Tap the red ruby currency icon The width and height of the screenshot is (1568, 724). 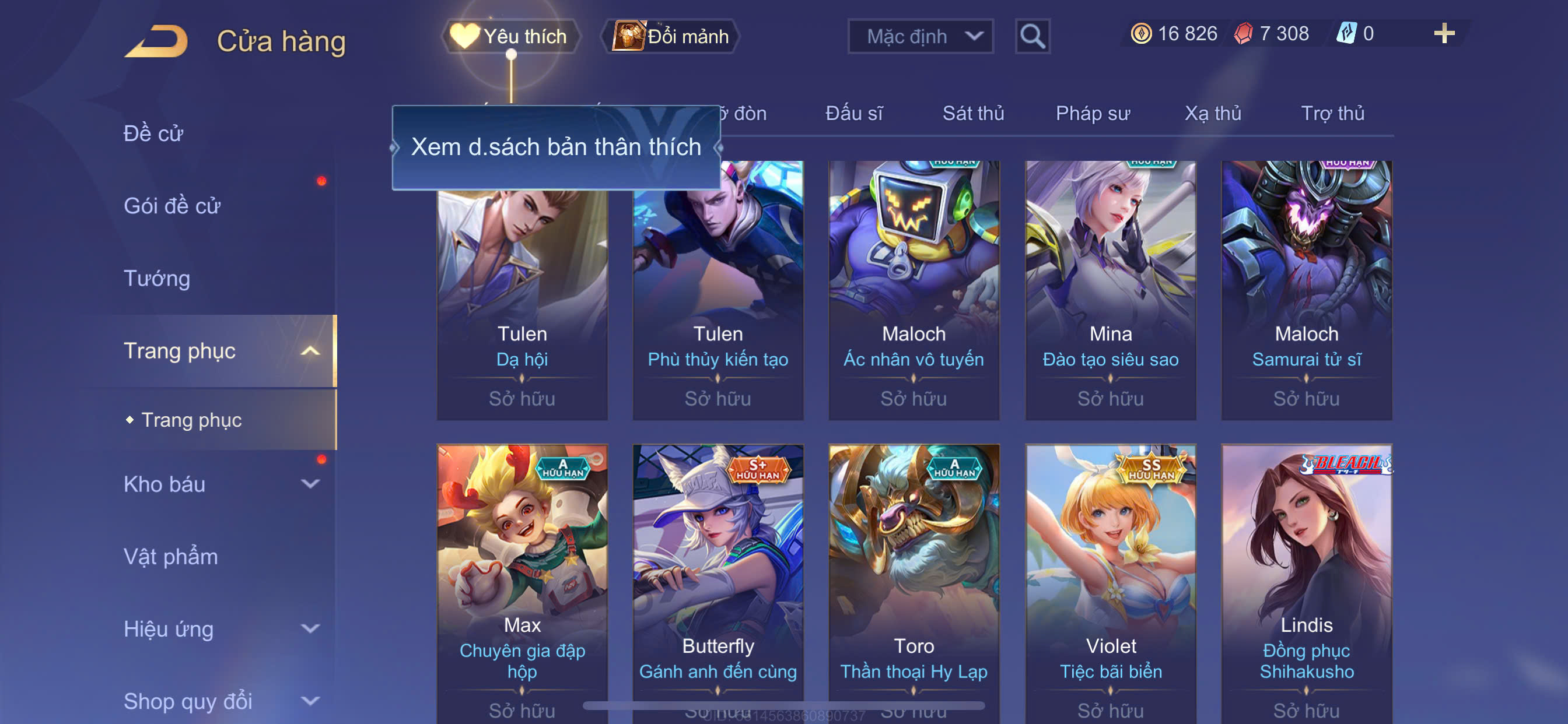tap(1243, 33)
